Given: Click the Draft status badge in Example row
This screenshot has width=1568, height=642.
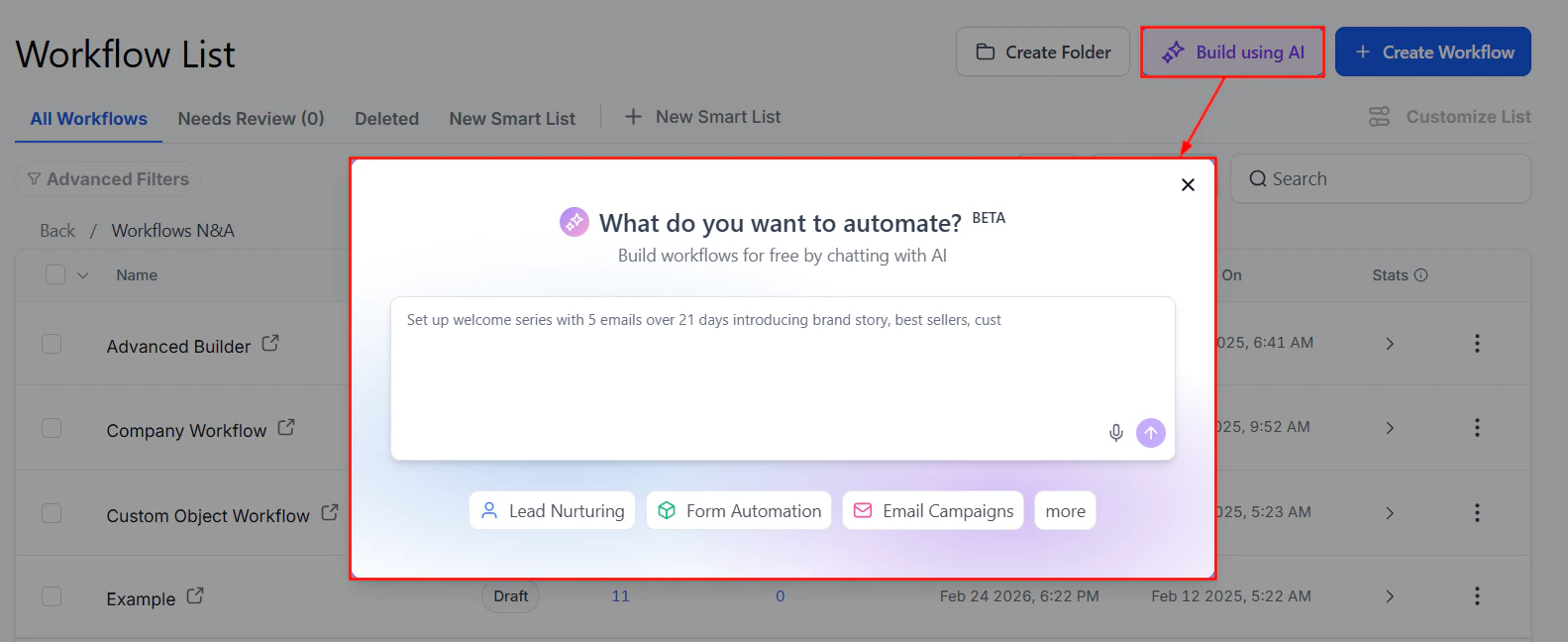Looking at the screenshot, I should point(511,596).
